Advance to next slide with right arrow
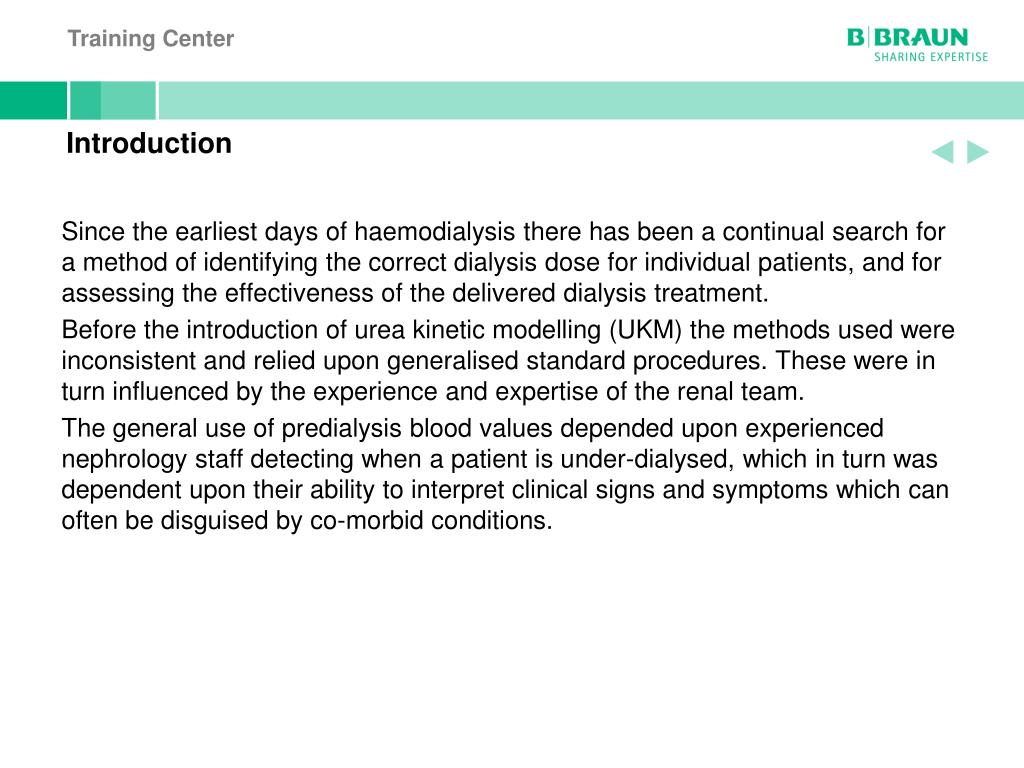Viewport: 1024px width, 768px height. [978, 152]
